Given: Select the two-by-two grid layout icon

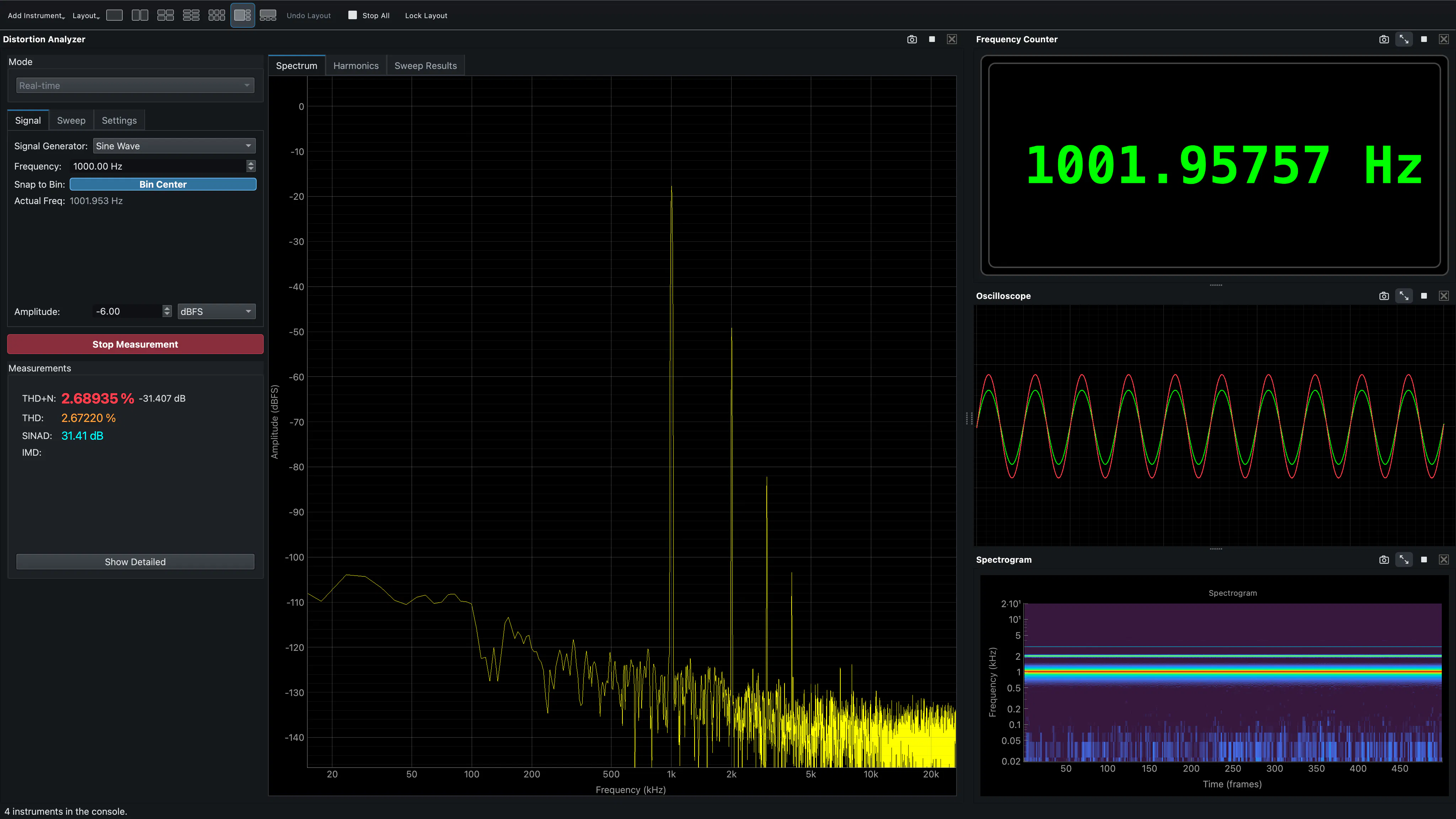Looking at the screenshot, I should pyautogui.click(x=165, y=15).
